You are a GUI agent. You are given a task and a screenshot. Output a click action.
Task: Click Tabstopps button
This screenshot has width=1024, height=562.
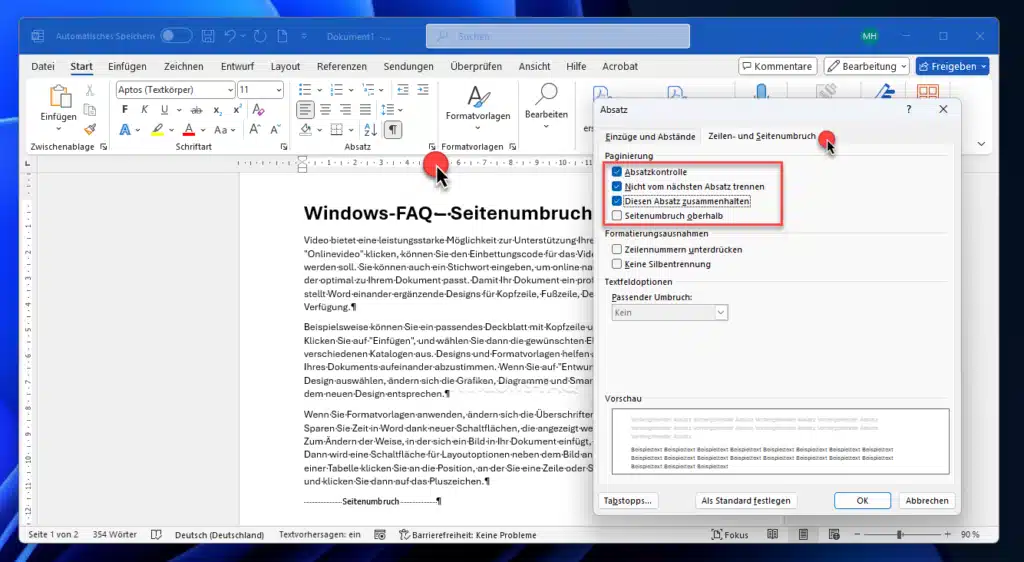coord(628,501)
